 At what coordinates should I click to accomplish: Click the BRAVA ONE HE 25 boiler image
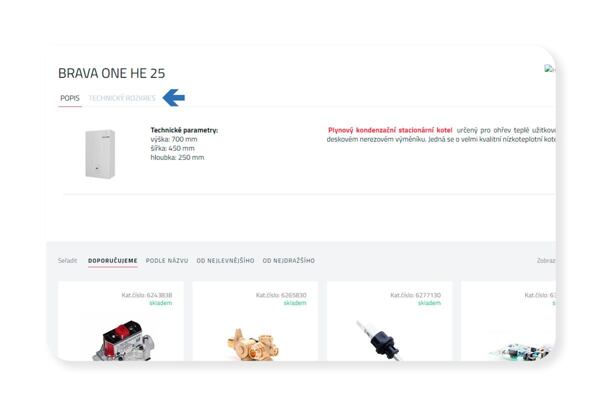tap(100, 154)
